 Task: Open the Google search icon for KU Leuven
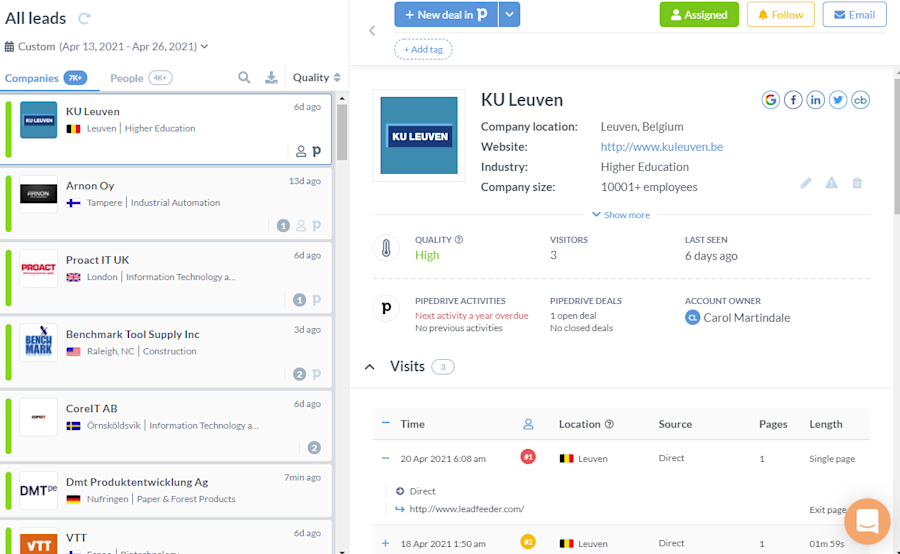[x=770, y=100]
